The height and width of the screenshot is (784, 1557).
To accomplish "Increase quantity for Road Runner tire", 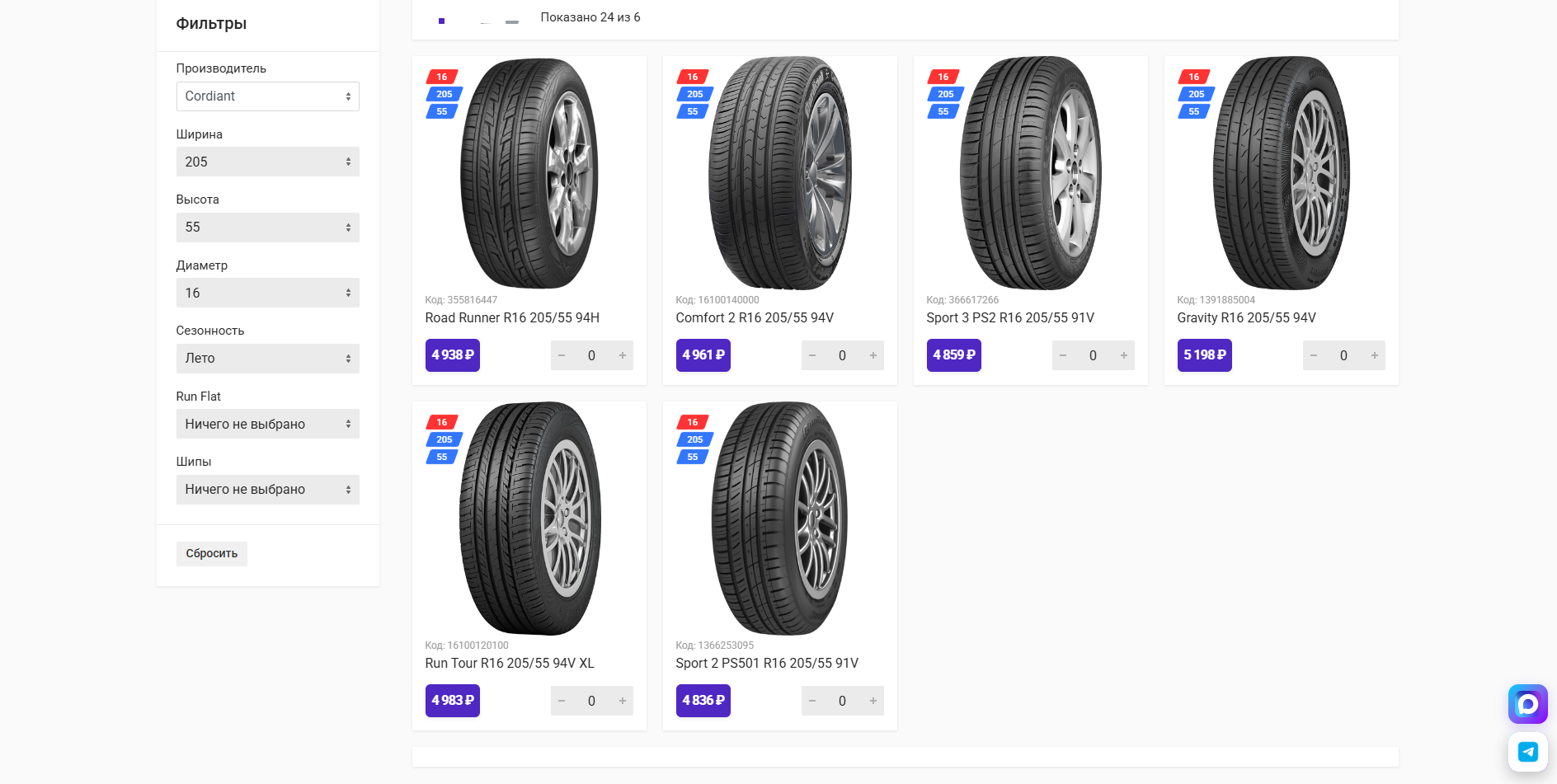I will pos(623,355).
